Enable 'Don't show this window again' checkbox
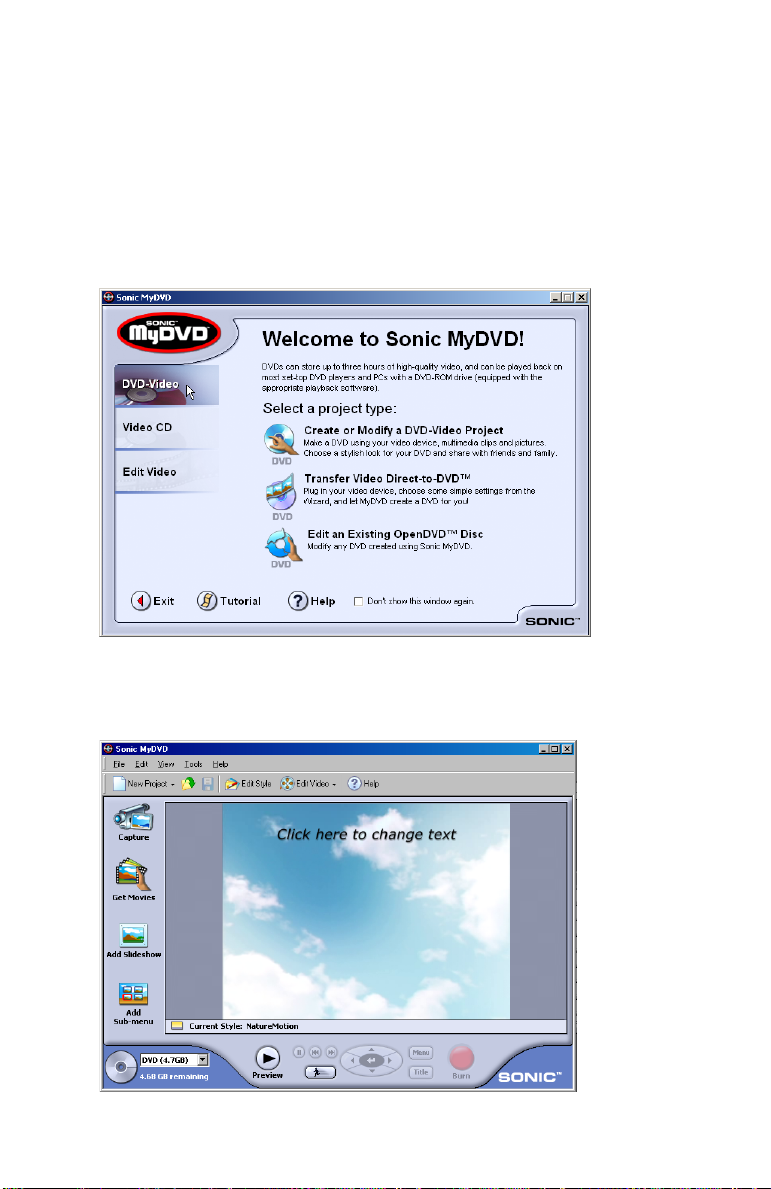Viewport: 771px width, 1189px height. tap(359, 601)
